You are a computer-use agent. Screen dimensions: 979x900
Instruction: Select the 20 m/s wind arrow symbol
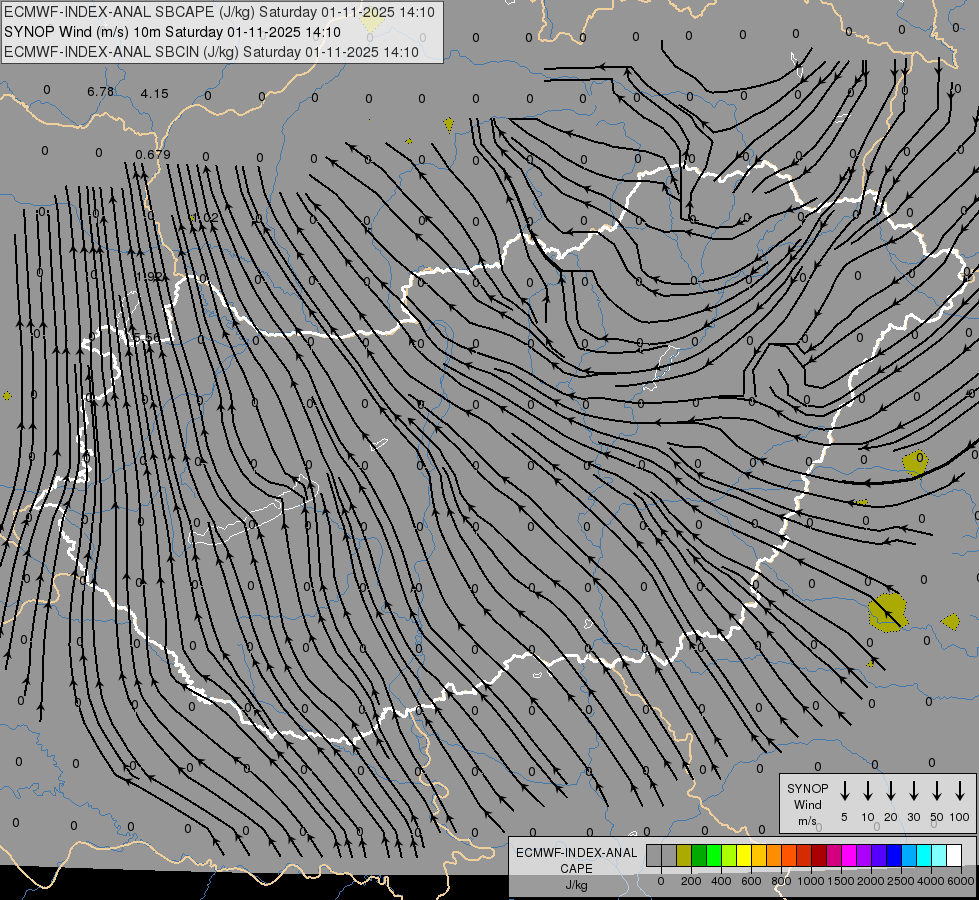pyautogui.click(x=891, y=791)
